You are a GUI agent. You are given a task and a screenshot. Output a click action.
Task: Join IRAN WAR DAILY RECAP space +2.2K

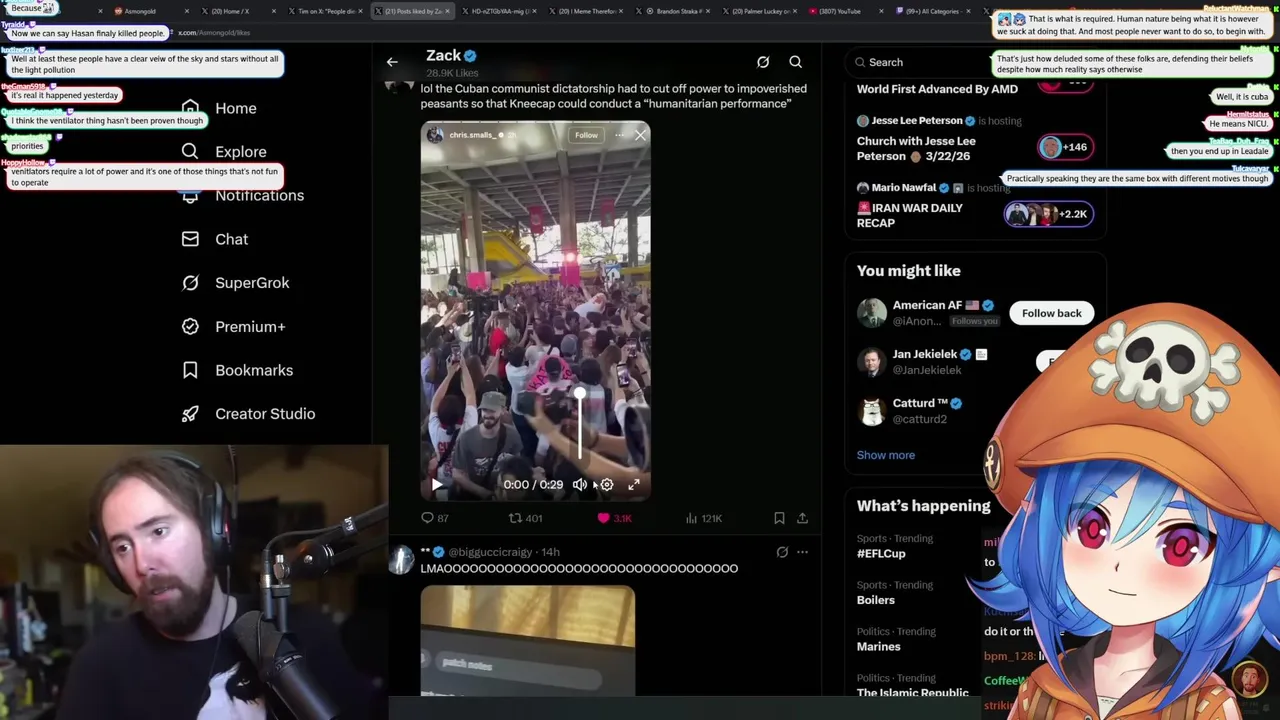click(x=1048, y=214)
